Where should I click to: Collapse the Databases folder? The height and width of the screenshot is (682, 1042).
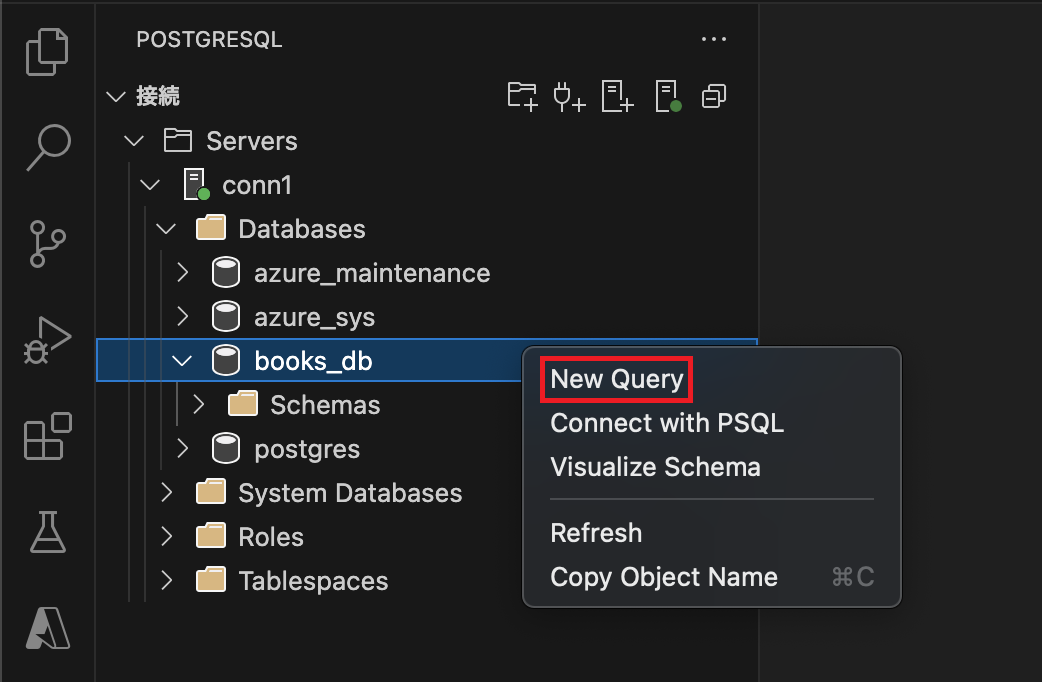(x=166, y=229)
